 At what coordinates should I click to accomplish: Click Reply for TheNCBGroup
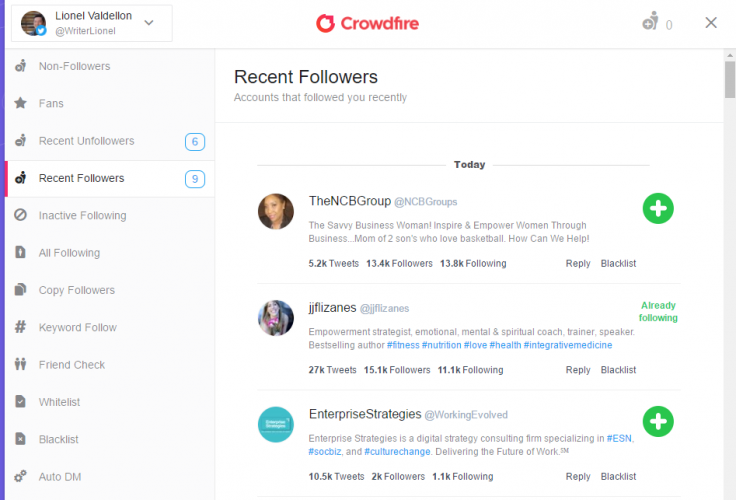point(578,263)
